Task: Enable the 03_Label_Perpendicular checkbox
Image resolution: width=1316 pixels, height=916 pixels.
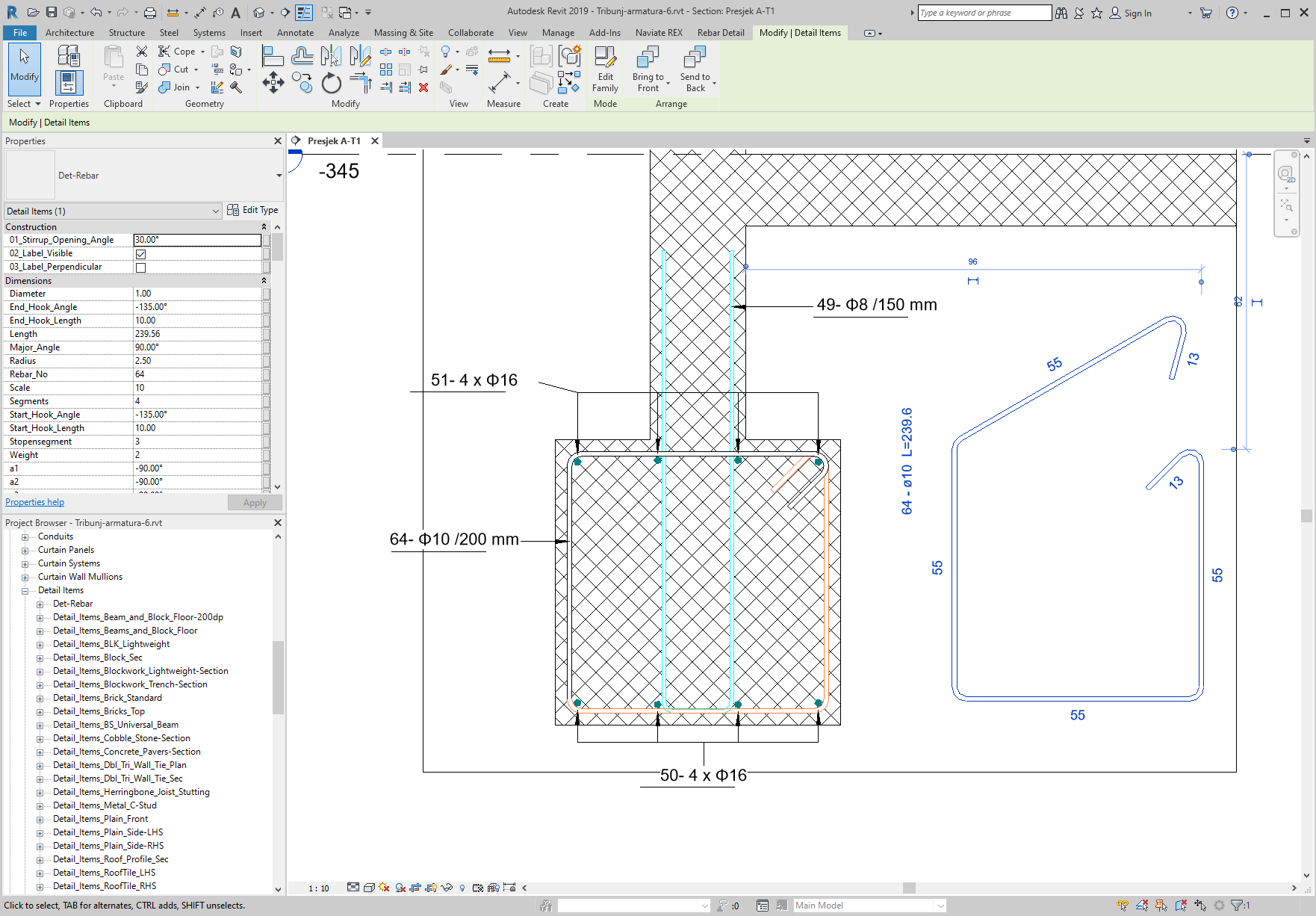Action: pos(141,267)
